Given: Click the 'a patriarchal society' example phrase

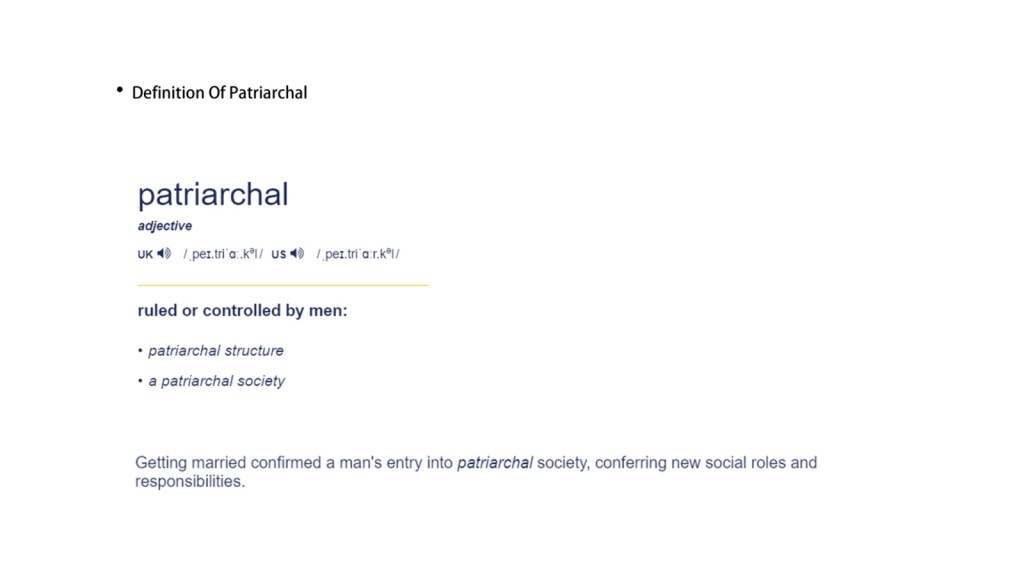Looking at the screenshot, I should click(217, 381).
